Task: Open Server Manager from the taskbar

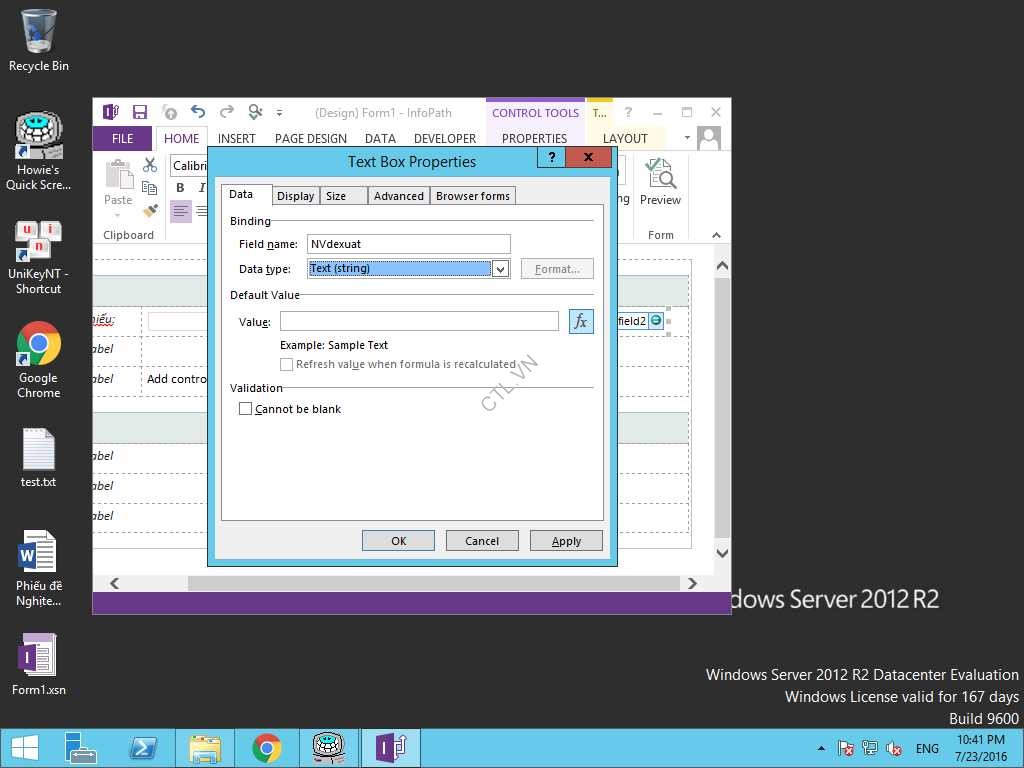Action: tap(80, 748)
